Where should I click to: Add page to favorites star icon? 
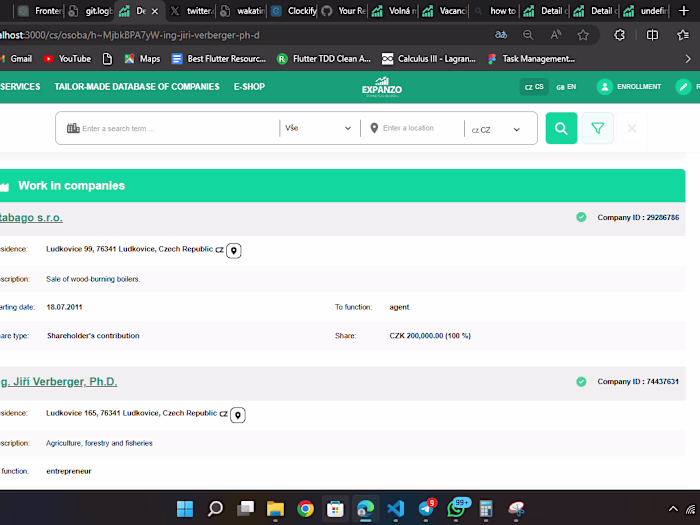pos(583,35)
